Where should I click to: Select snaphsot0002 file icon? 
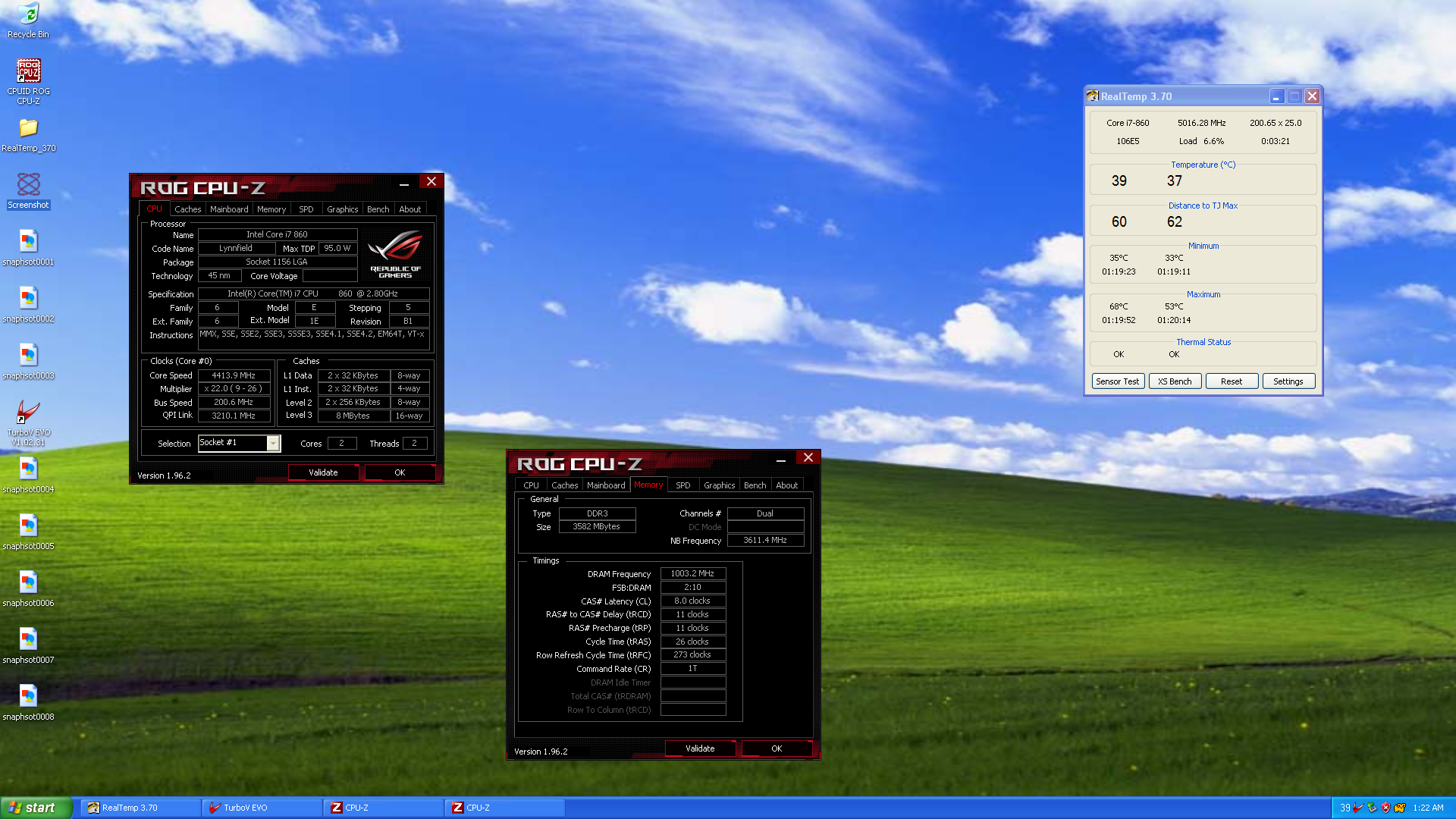click(28, 305)
